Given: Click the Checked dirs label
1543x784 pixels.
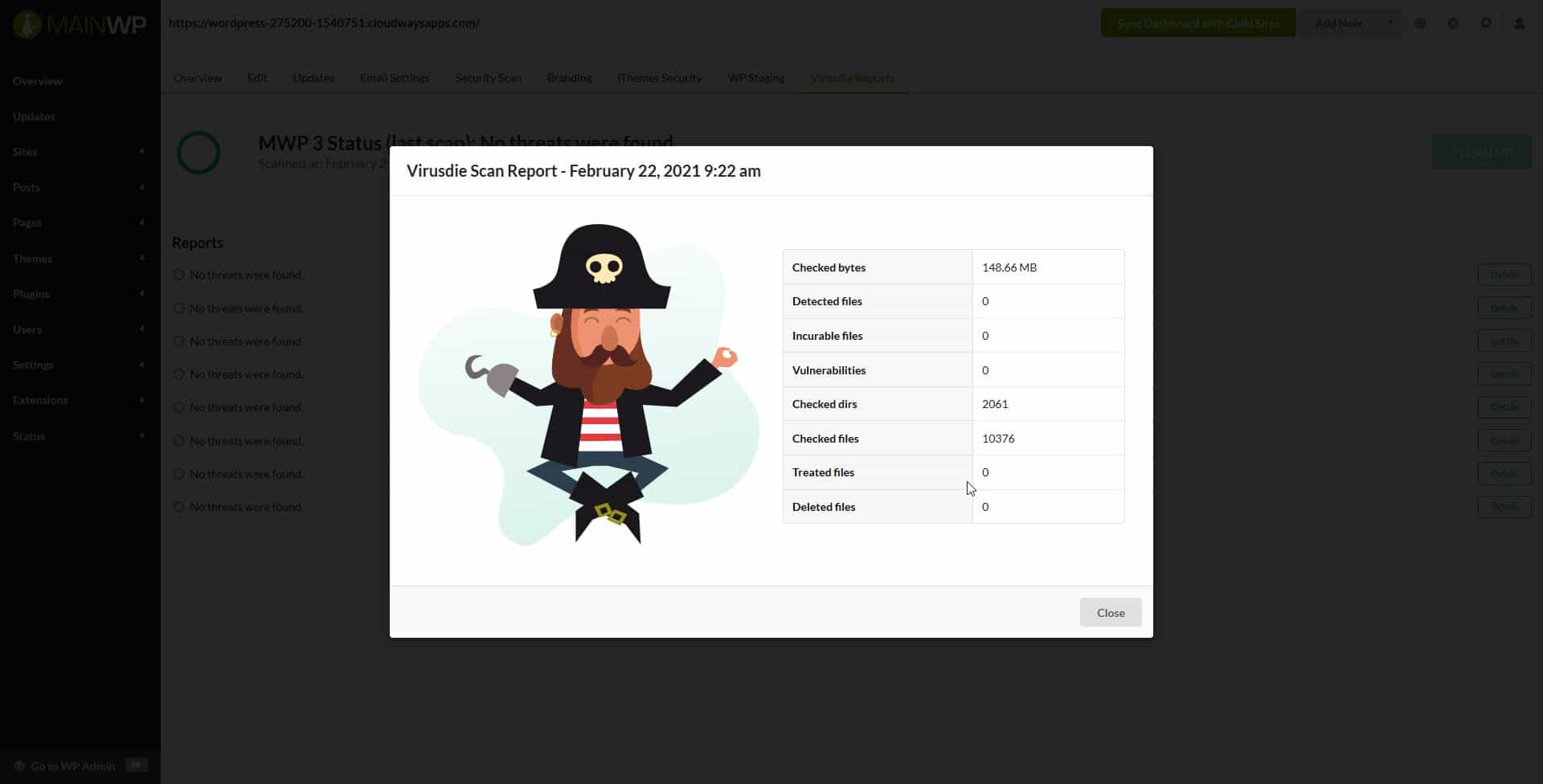Looking at the screenshot, I should point(825,404).
